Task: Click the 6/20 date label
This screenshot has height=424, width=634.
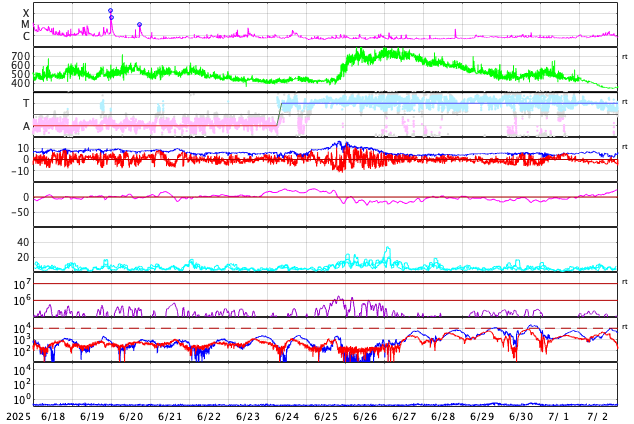Action: pos(131,416)
